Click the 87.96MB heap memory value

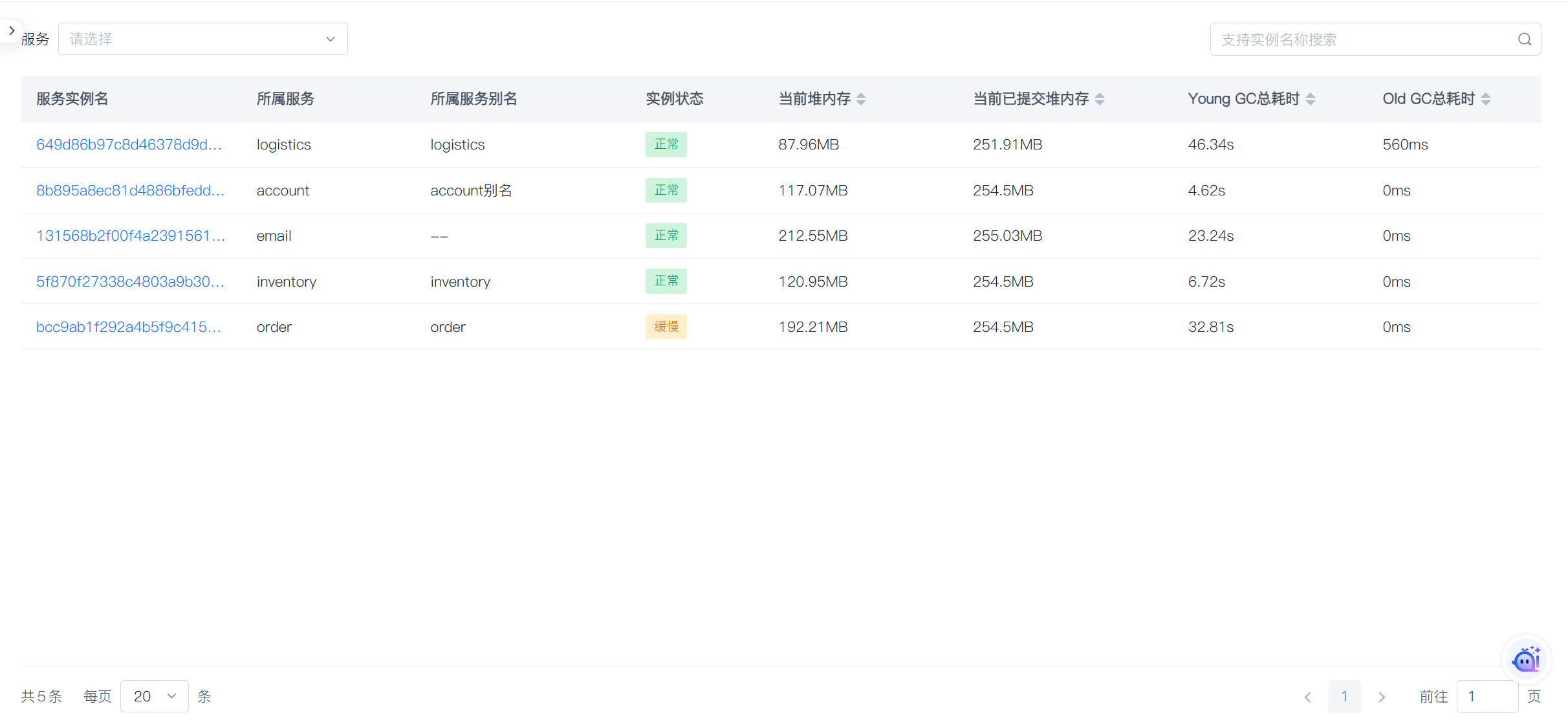pyautogui.click(x=809, y=144)
